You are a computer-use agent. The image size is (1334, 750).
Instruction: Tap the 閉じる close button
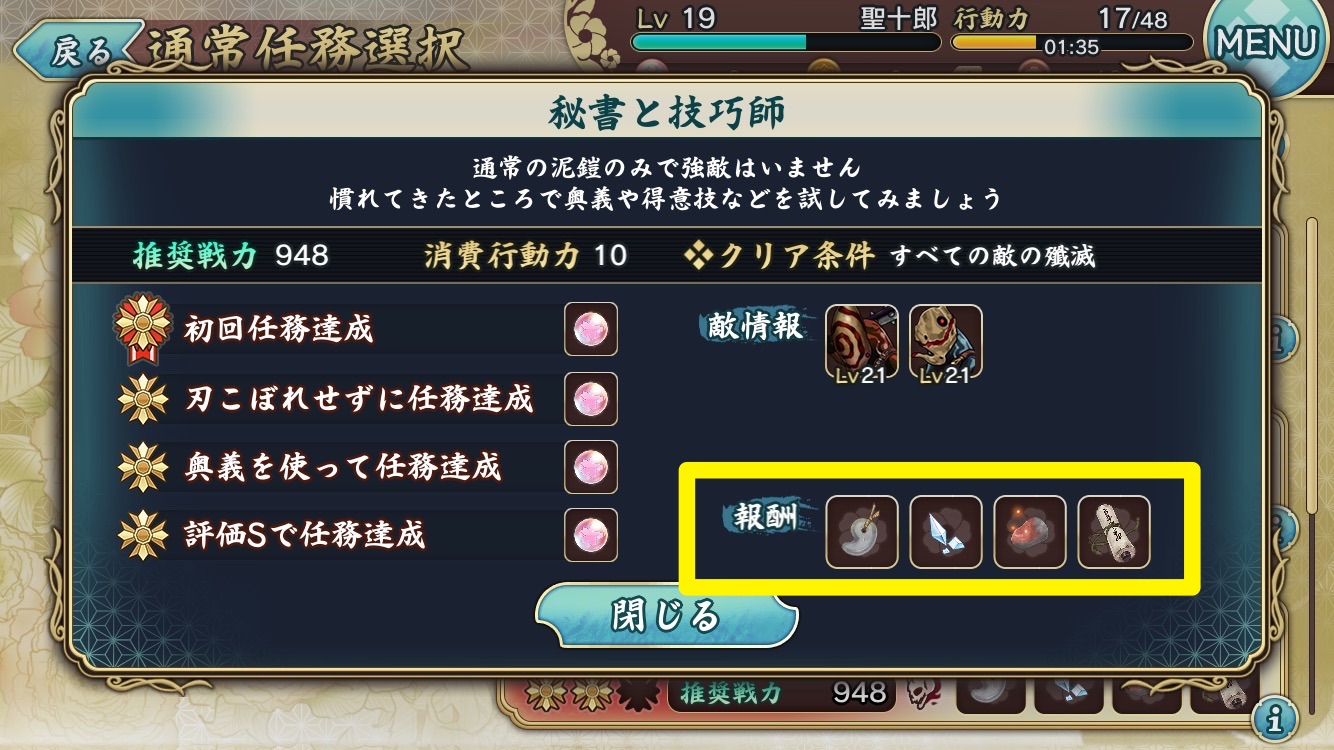coord(666,616)
